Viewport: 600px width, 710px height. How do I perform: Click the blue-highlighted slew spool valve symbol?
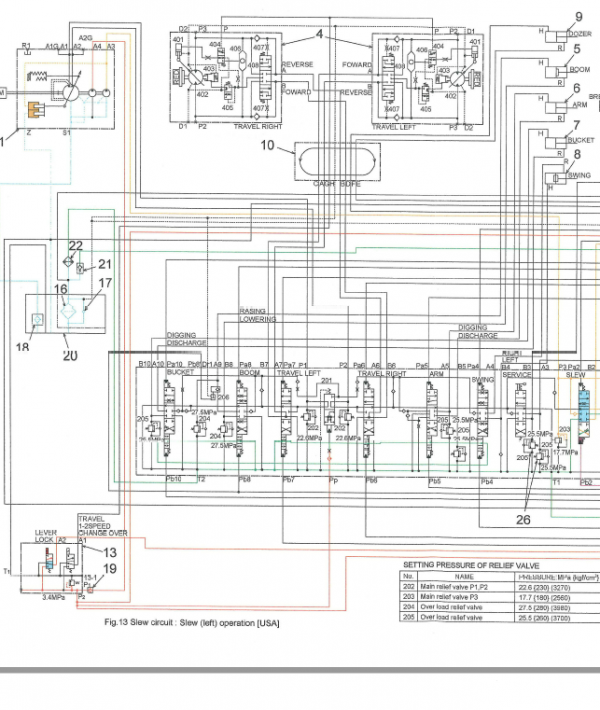coord(584,411)
